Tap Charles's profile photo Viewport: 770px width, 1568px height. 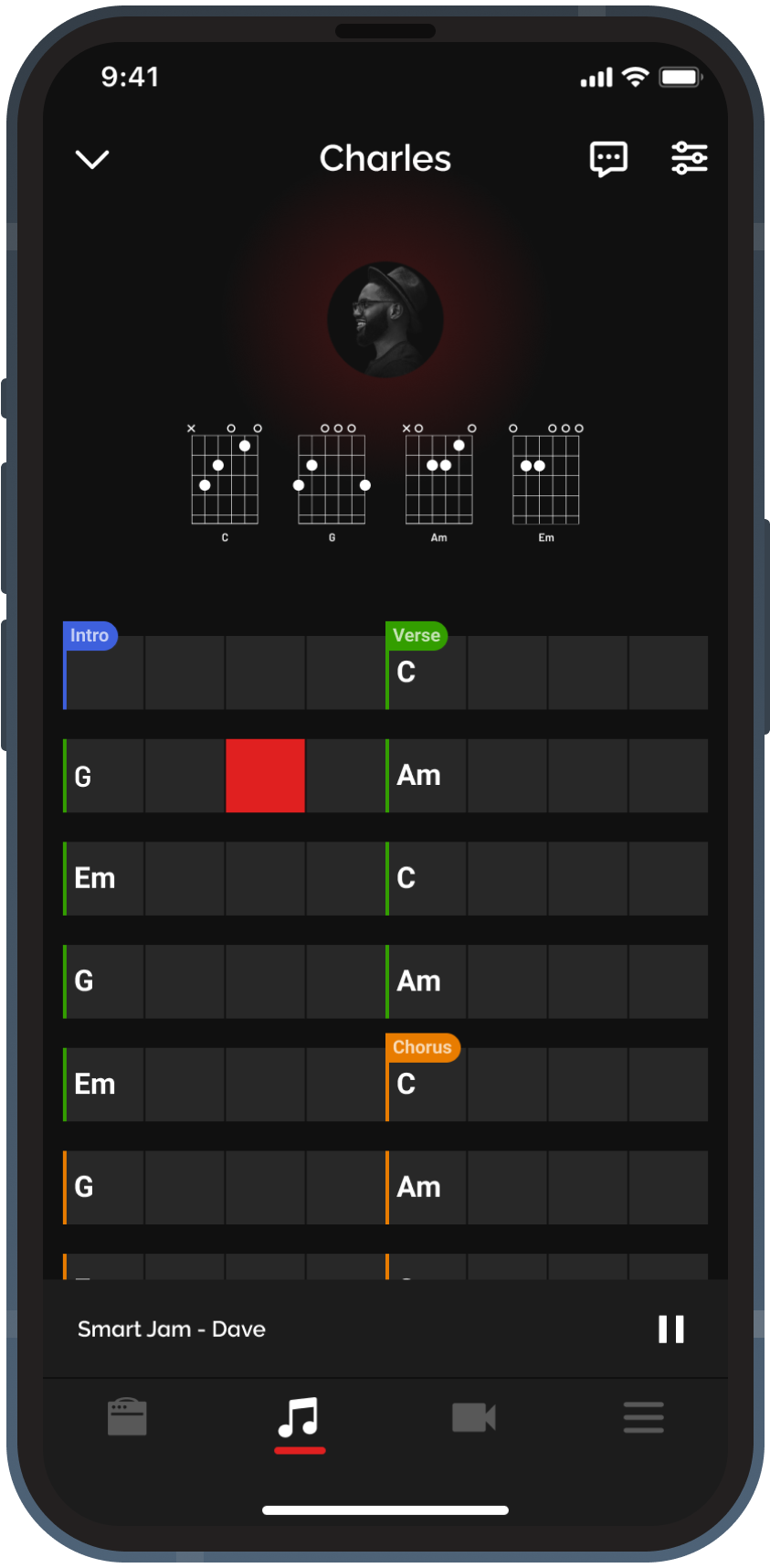pos(385,320)
